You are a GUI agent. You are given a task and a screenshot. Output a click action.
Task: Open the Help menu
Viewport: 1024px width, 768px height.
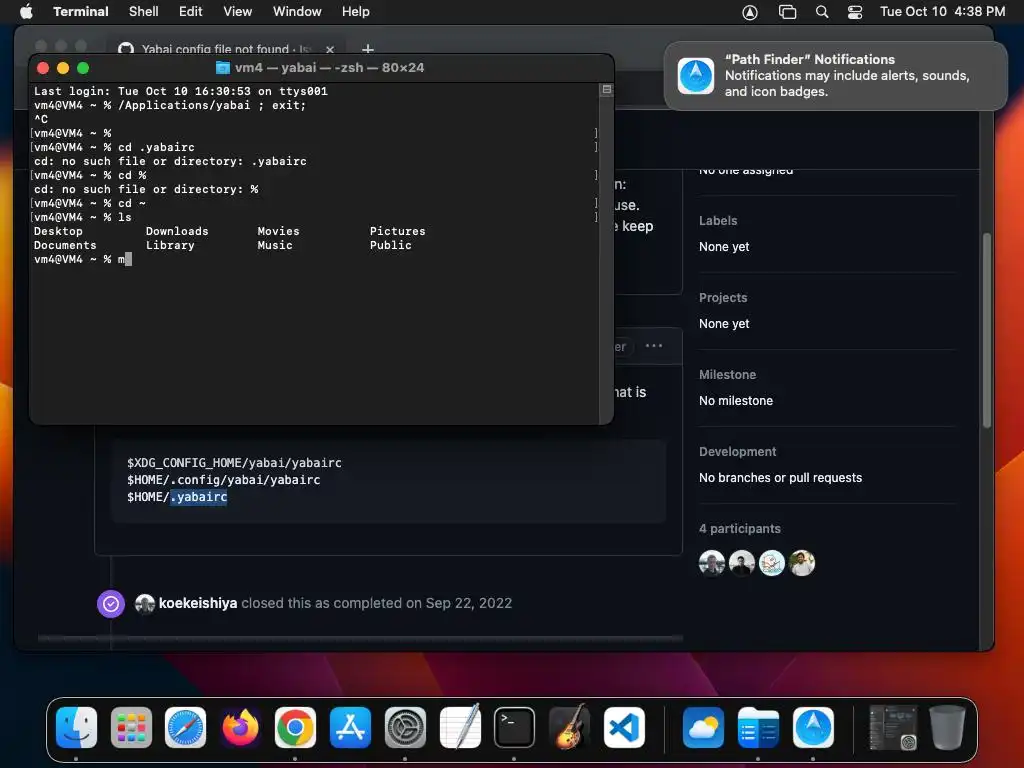(x=356, y=11)
